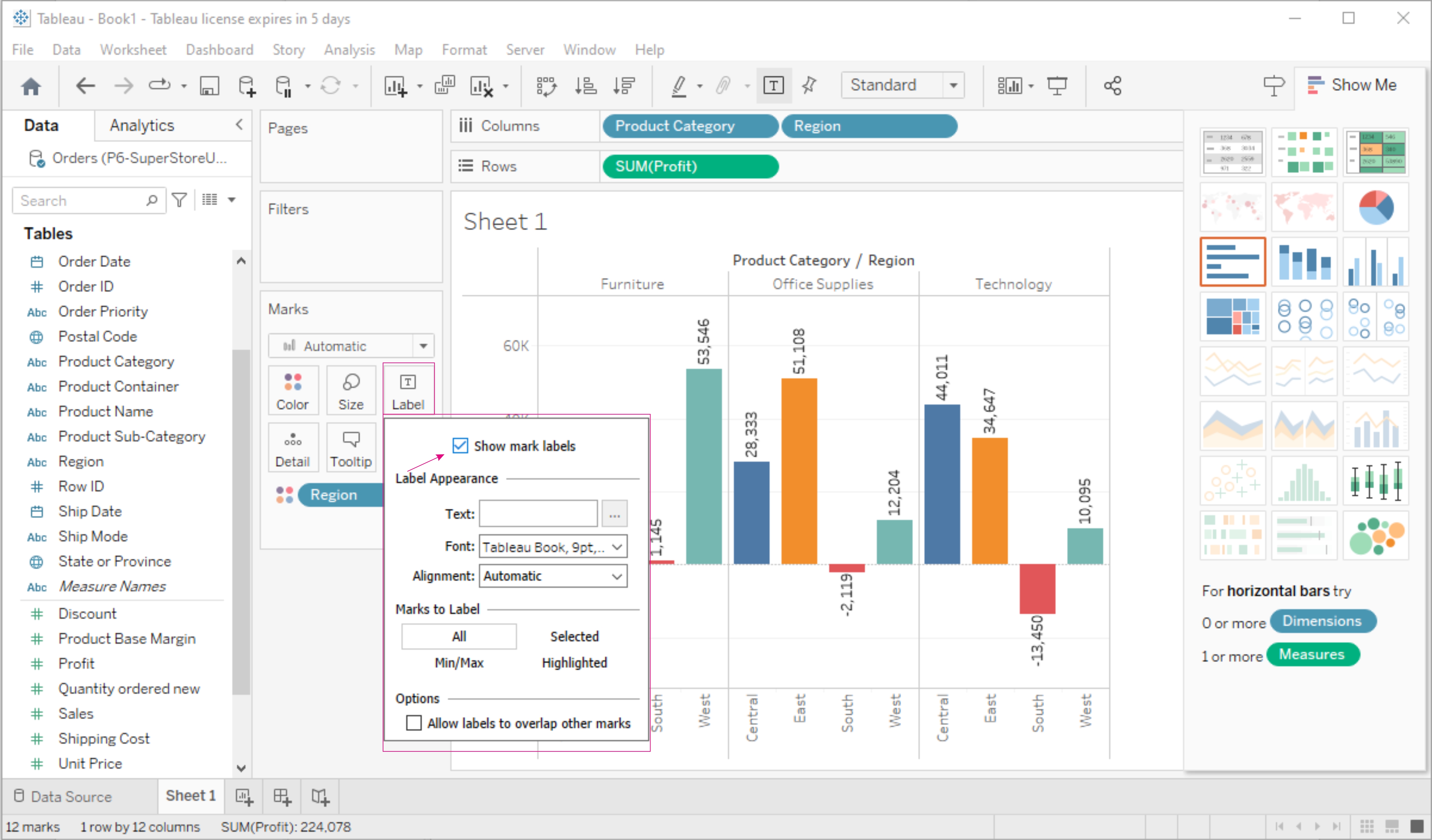Toggle the Show Mark Labels toolbar button

coord(773,86)
